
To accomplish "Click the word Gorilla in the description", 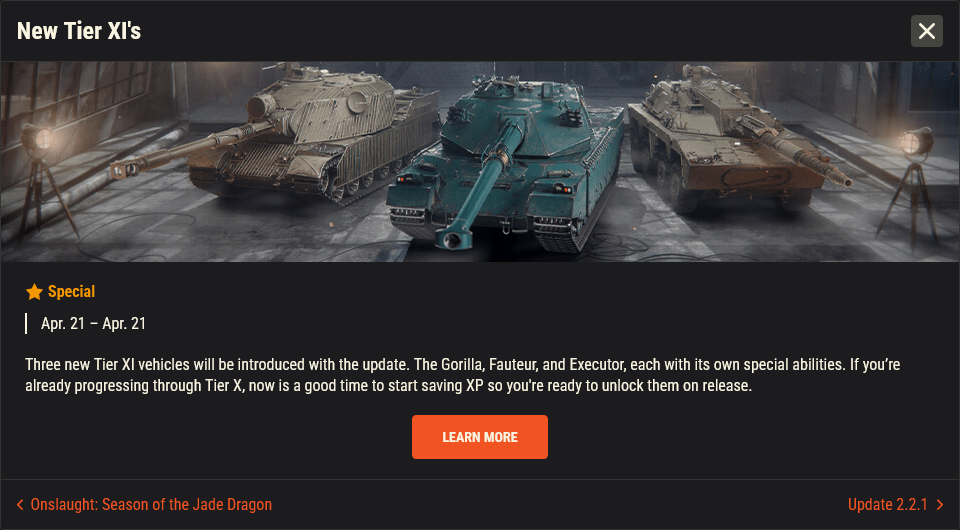I will coord(462,365).
